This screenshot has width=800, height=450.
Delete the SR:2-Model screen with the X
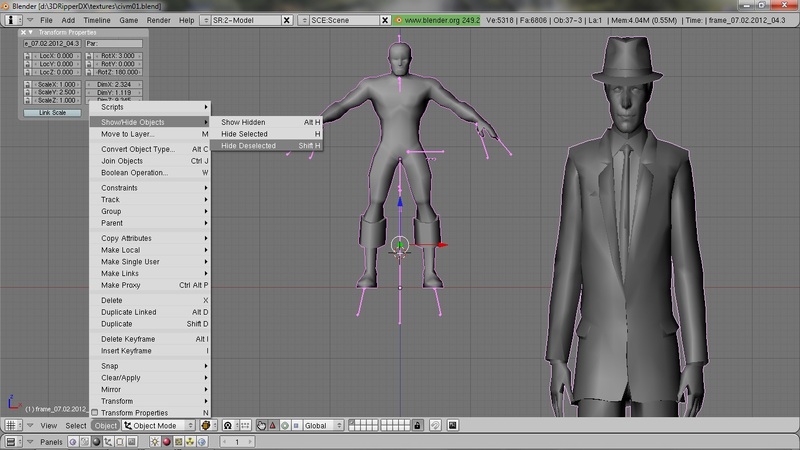pos(287,20)
